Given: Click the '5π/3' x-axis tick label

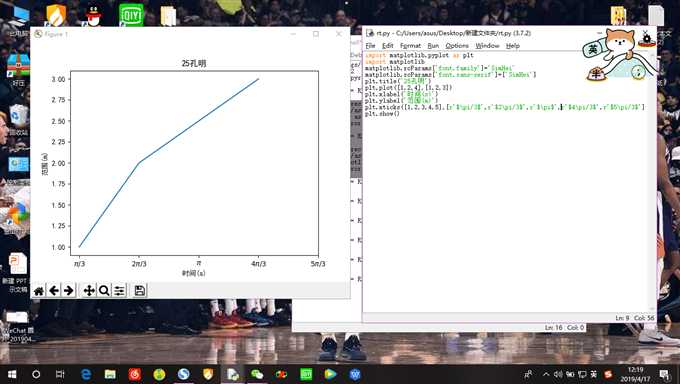Looking at the screenshot, I should coord(318,264).
